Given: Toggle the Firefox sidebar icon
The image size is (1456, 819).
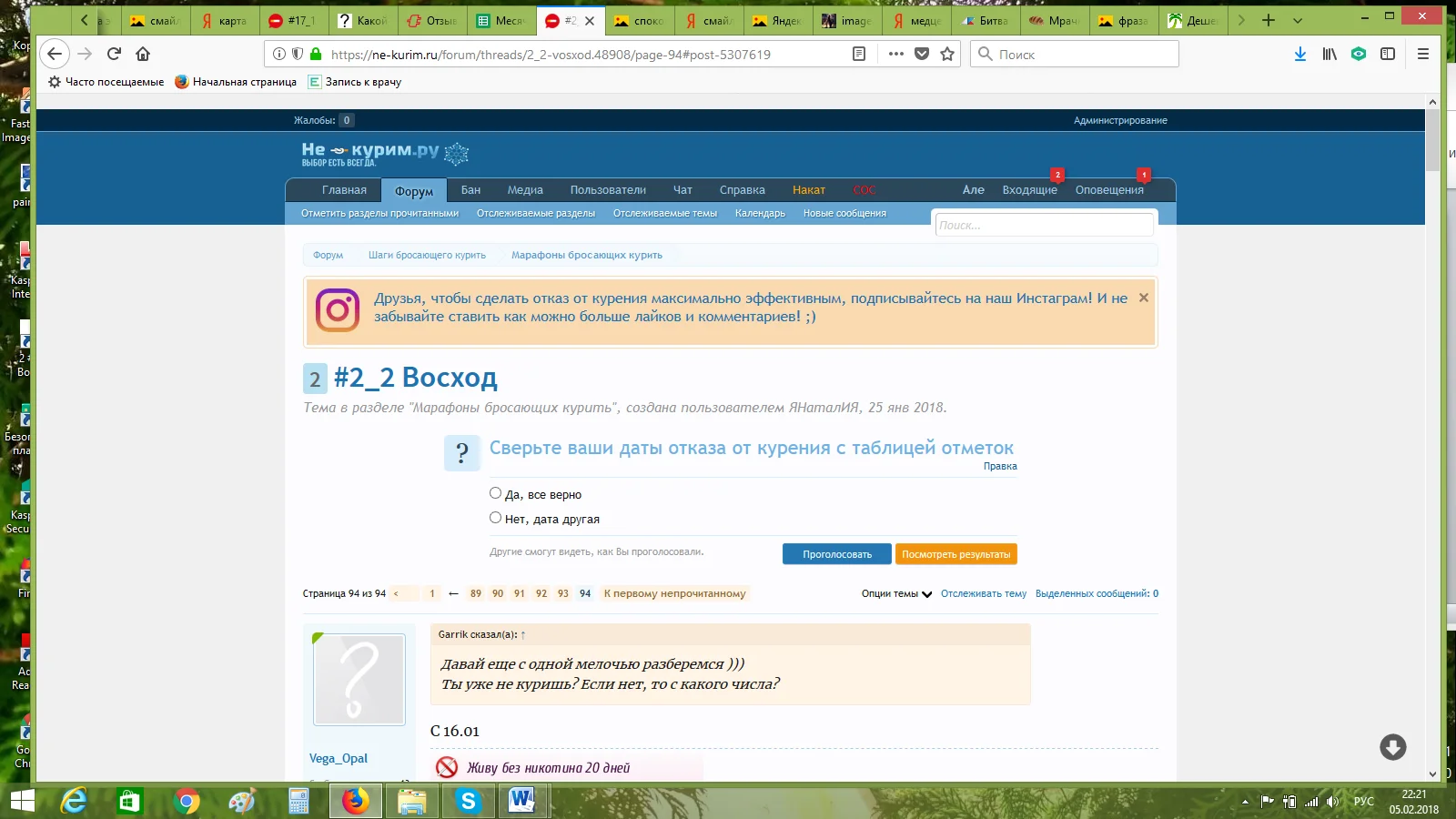Looking at the screenshot, I should (1388, 54).
